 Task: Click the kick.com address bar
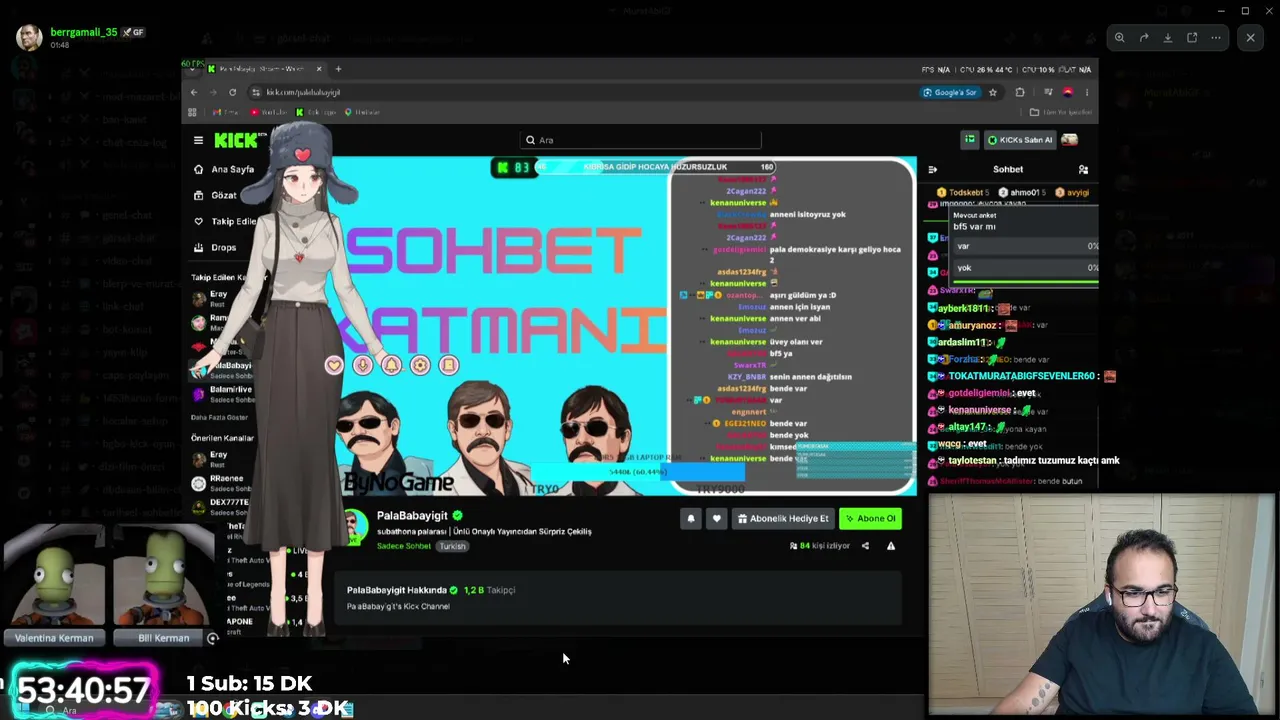tap(580, 92)
